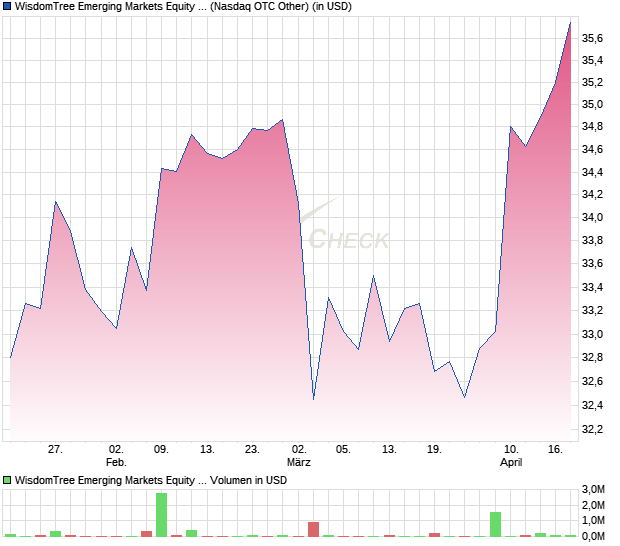Click the '16.' date axis label
This screenshot has width=620, height=546.
point(555,450)
